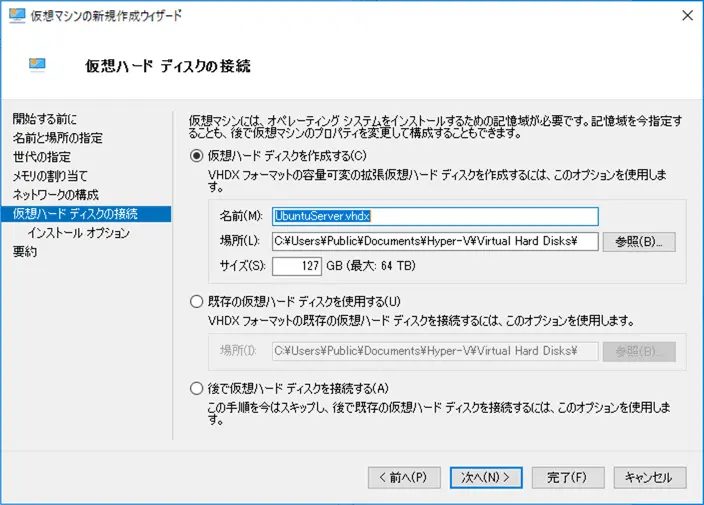
Task: Select 仮想ハード ディスクの接続 step
Action: click(86, 214)
